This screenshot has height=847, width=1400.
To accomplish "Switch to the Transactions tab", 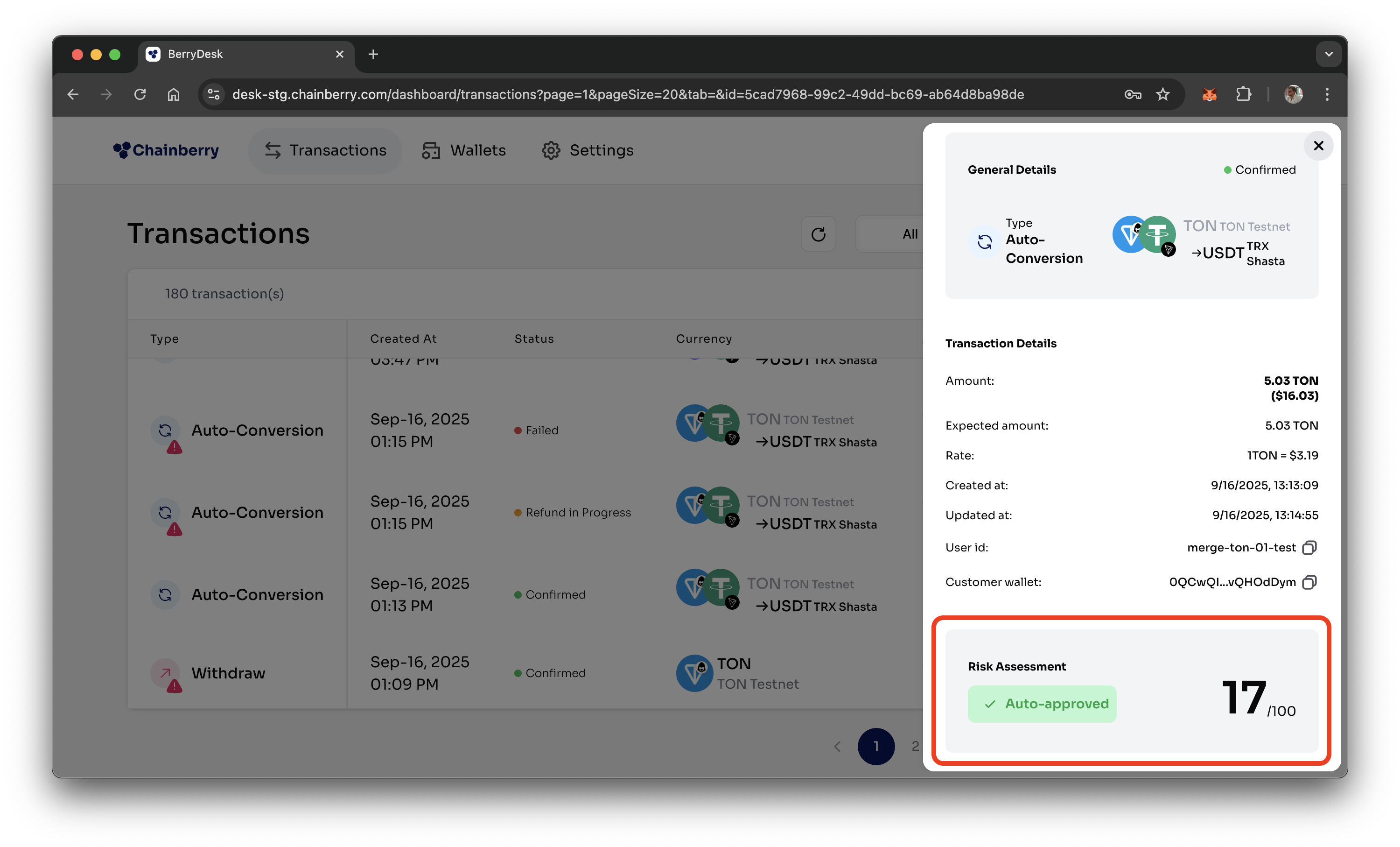I will pyautogui.click(x=326, y=150).
